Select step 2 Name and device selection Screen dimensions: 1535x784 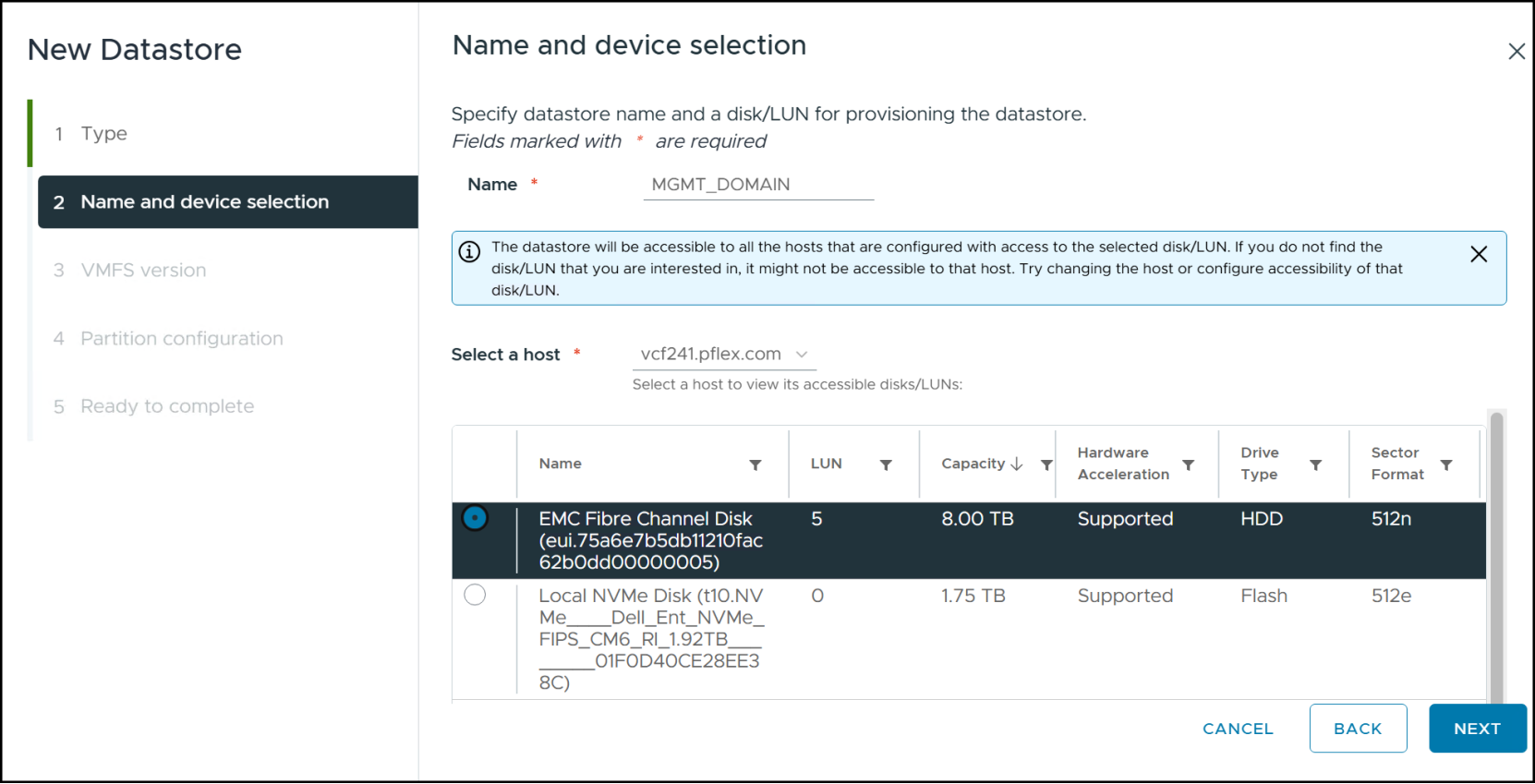[228, 201]
